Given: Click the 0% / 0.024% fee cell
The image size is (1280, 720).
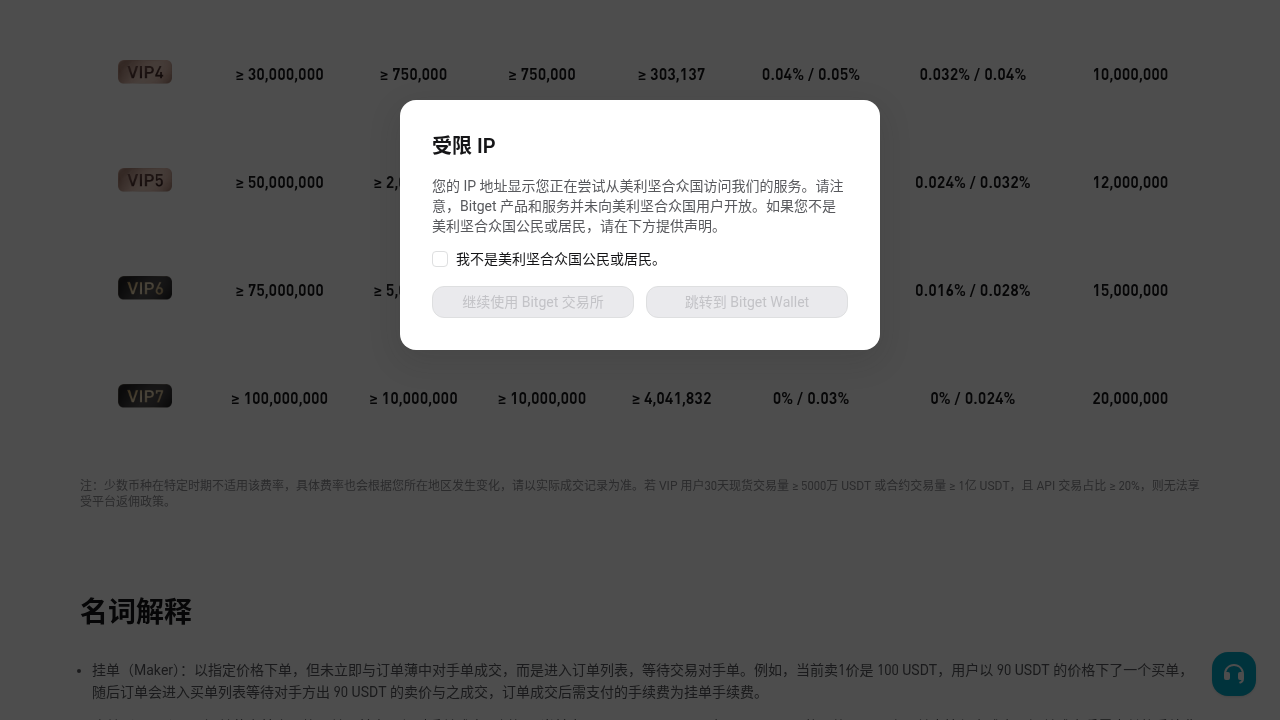Looking at the screenshot, I should point(973,398).
